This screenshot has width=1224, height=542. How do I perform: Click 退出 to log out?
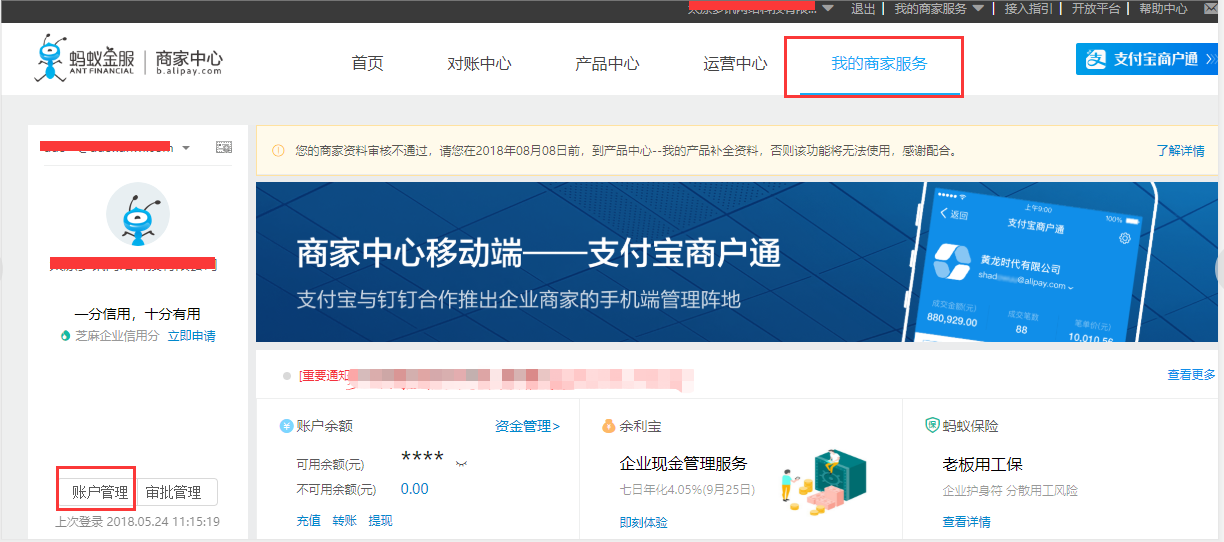click(x=862, y=8)
